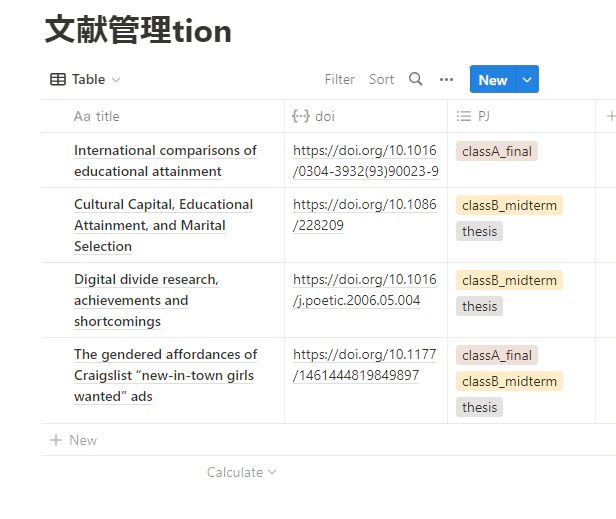Click the table grid icon beside Table
The height and width of the screenshot is (519, 616).
click(x=58, y=79)
